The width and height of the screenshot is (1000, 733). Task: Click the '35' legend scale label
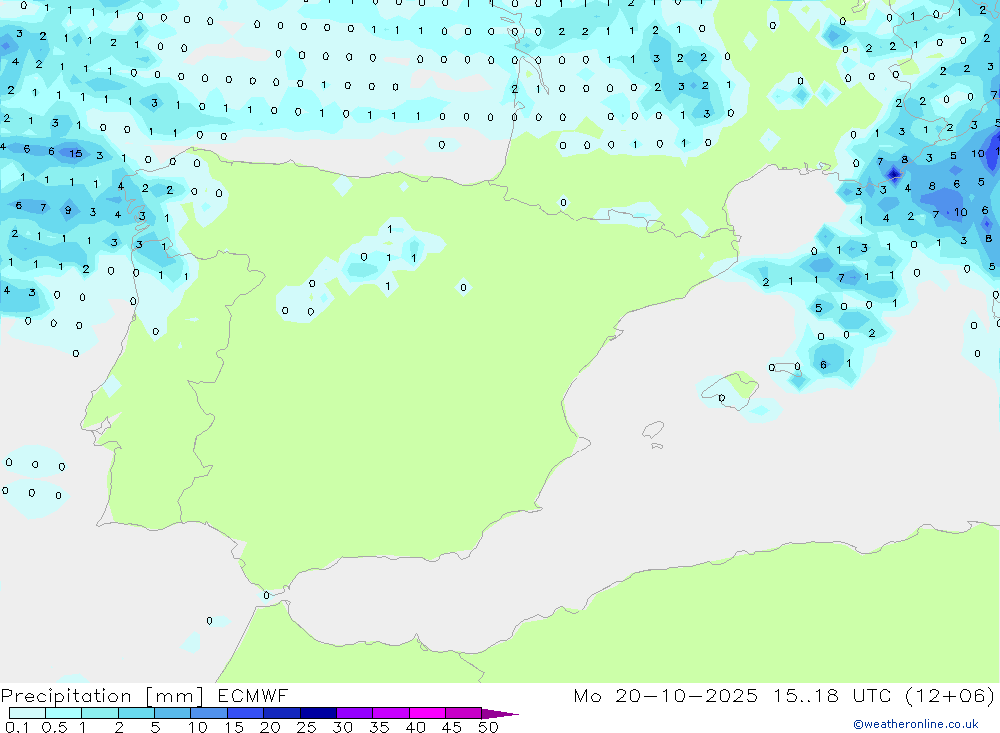[x=379, y=727]
